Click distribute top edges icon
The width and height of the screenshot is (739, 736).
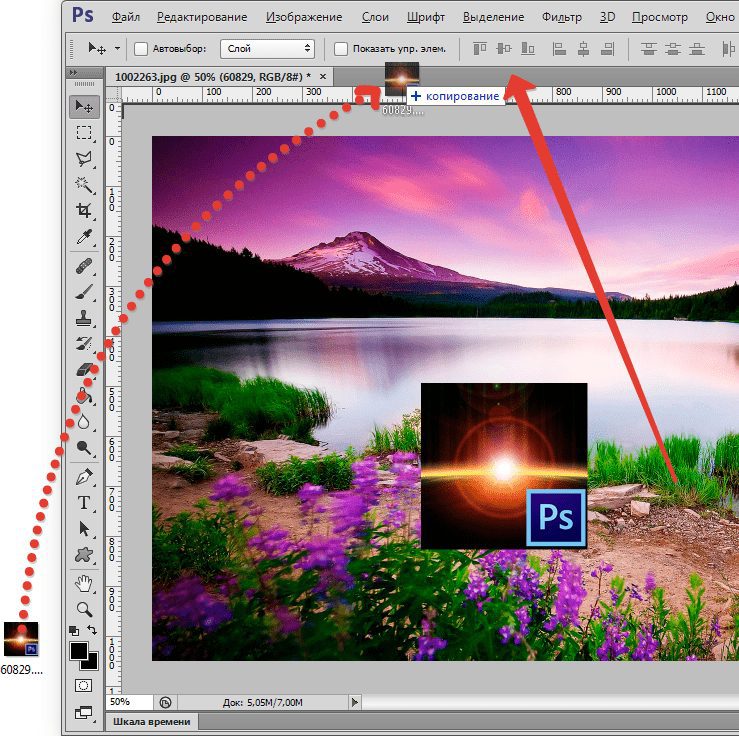[x=649, y=49]
